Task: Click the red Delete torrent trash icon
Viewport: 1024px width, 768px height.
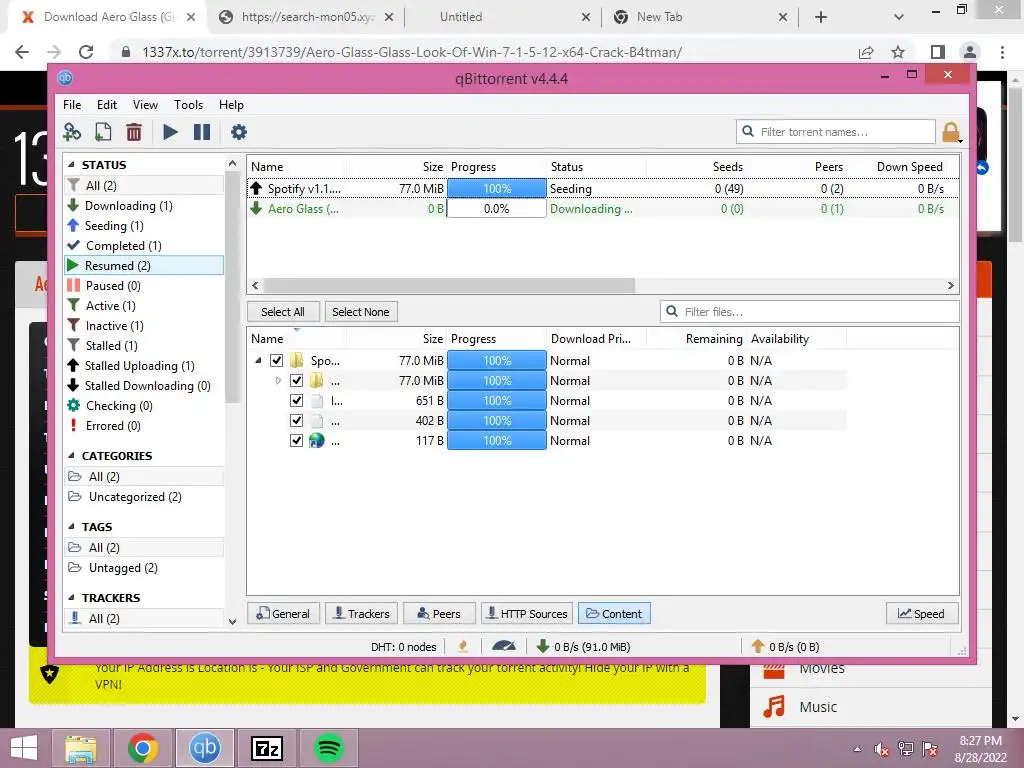Action: pos(134,132)
